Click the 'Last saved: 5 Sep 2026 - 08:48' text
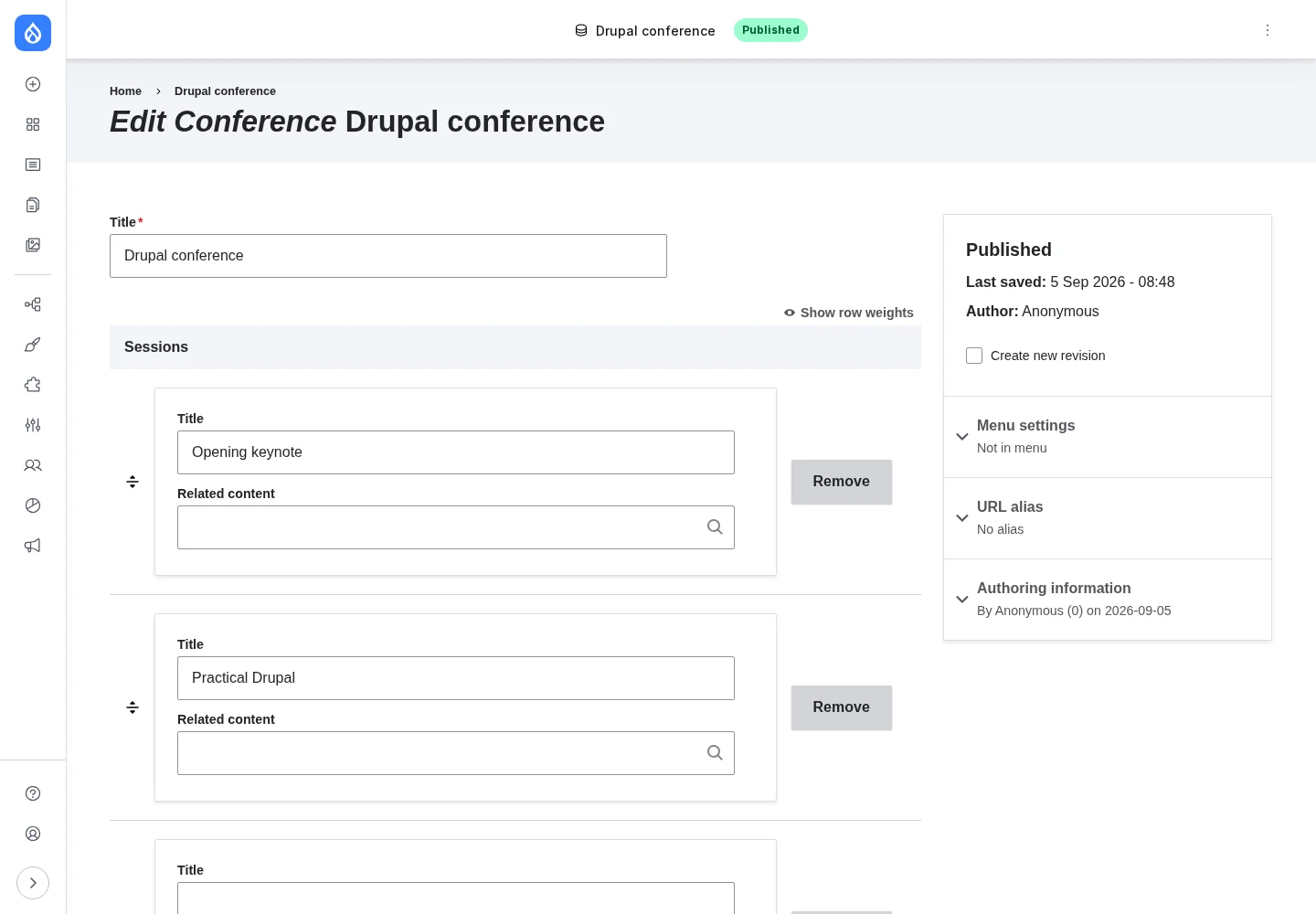 point(1070,282)
